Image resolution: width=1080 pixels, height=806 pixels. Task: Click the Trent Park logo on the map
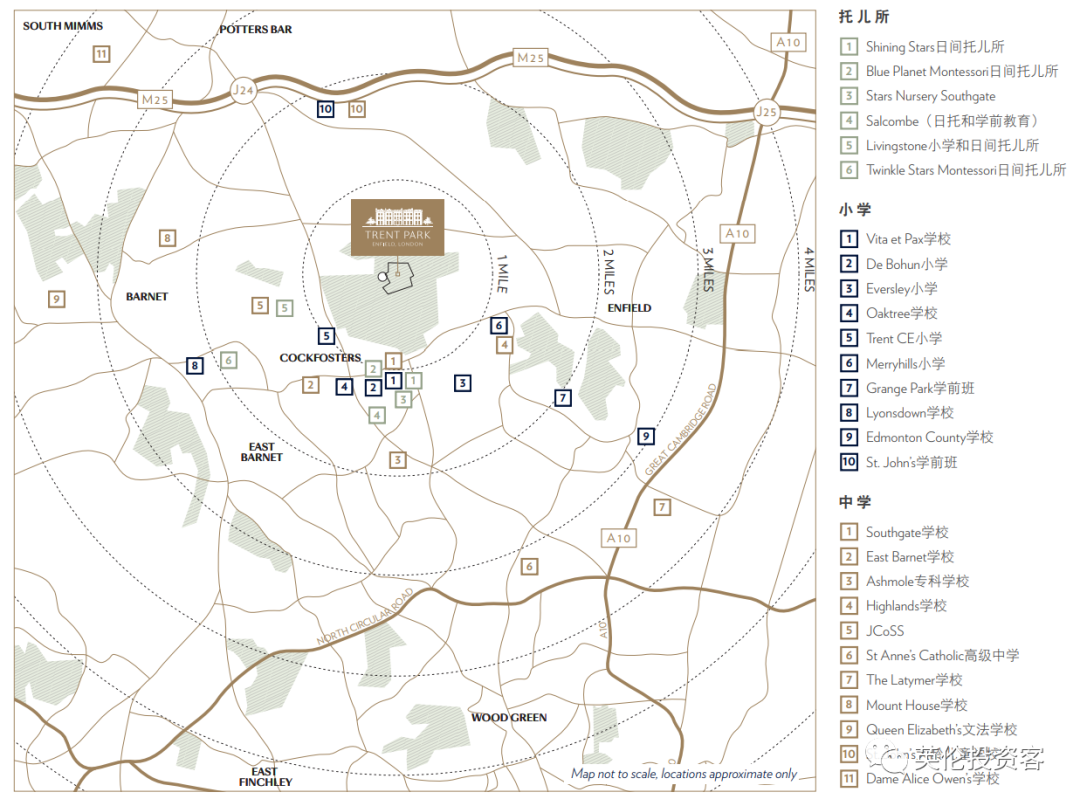point(397,227)
